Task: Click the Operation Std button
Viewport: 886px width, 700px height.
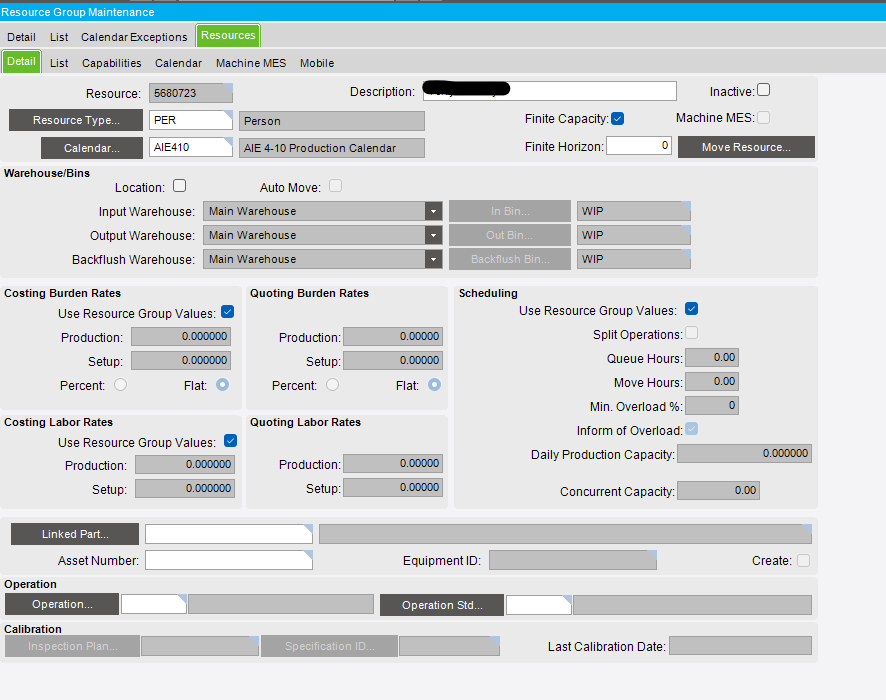Action: (x=441, y=605)
